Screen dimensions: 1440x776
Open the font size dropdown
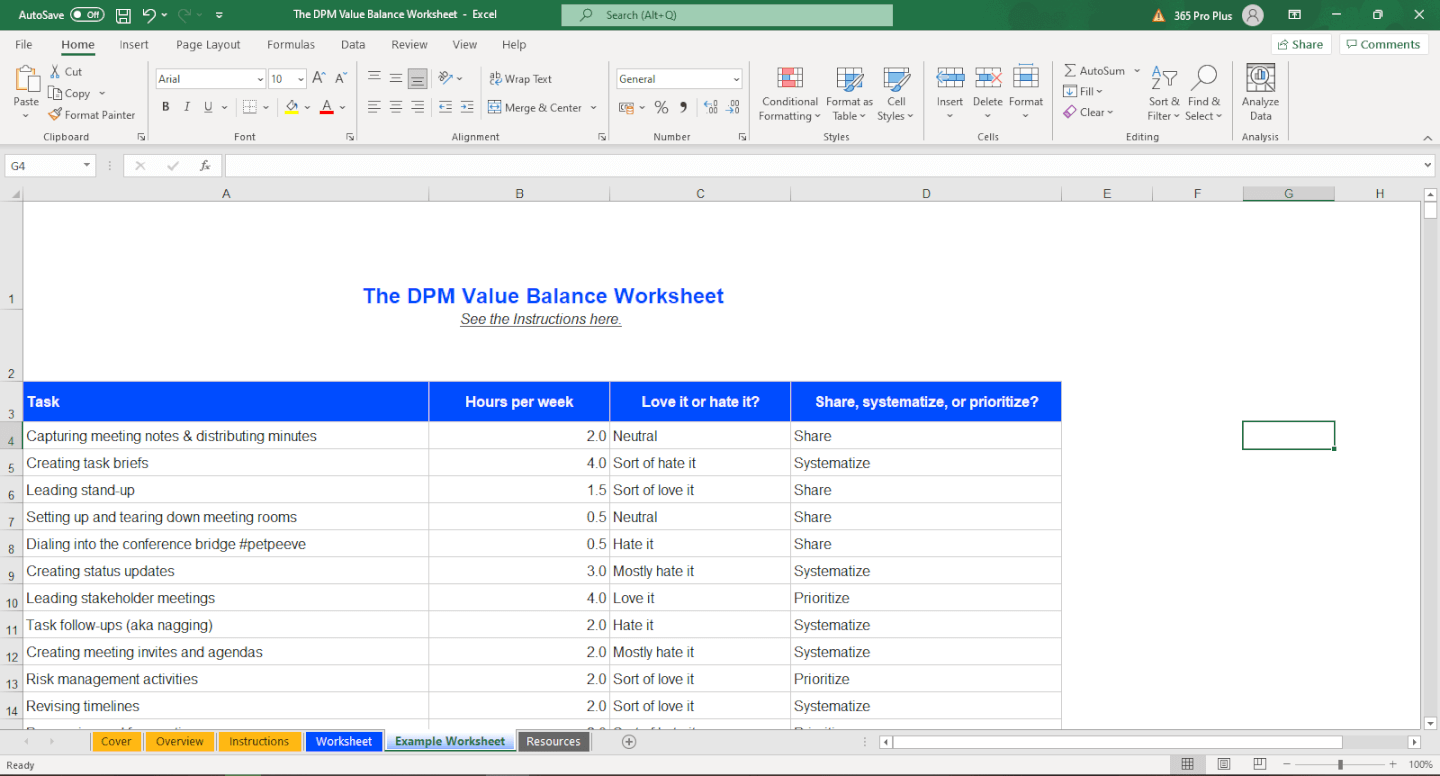301,79
